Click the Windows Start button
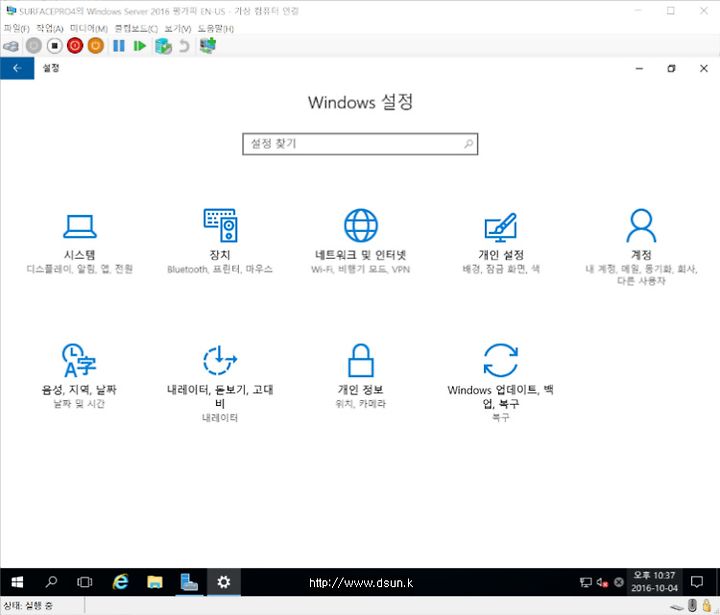 point(17,582)
